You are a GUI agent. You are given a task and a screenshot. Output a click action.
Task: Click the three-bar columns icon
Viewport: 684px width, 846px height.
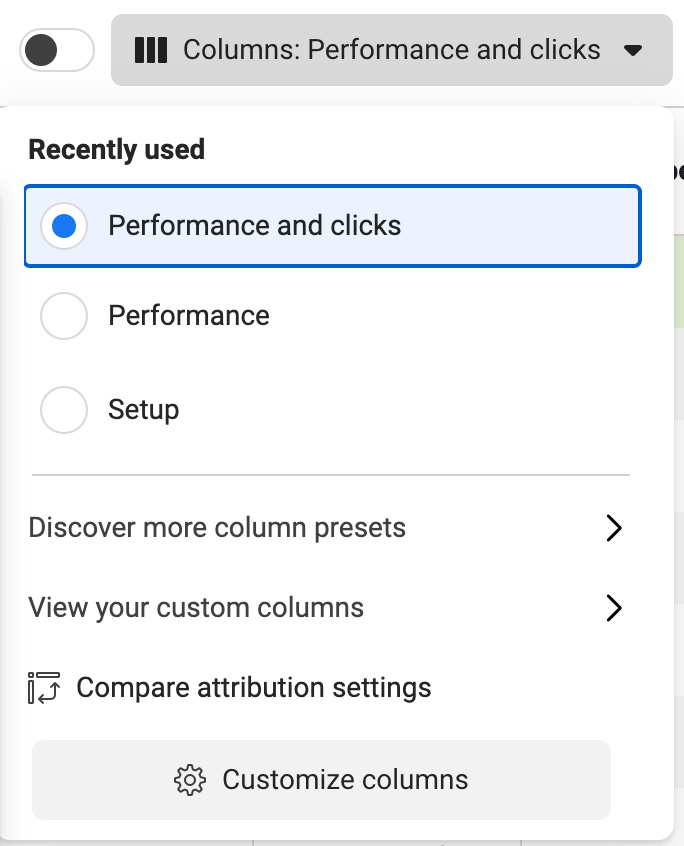coord(150,50)
